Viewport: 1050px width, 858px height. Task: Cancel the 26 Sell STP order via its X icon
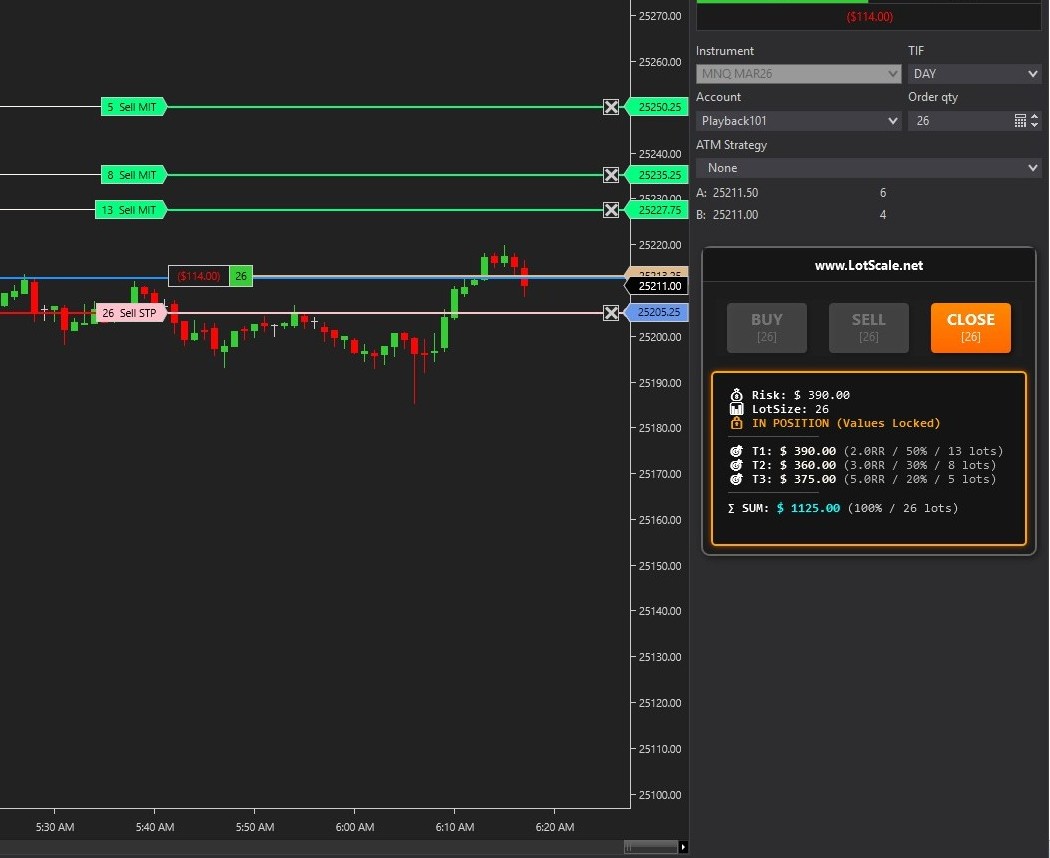point(611,313)
